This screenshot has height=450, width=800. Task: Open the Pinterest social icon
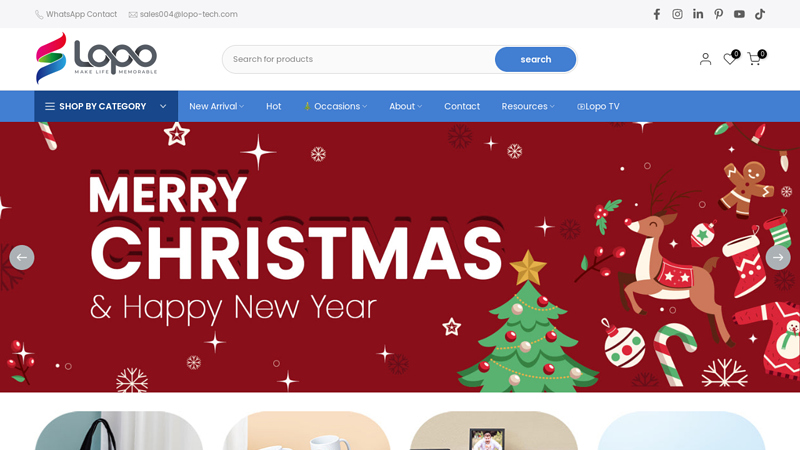(x=718, y=14)
